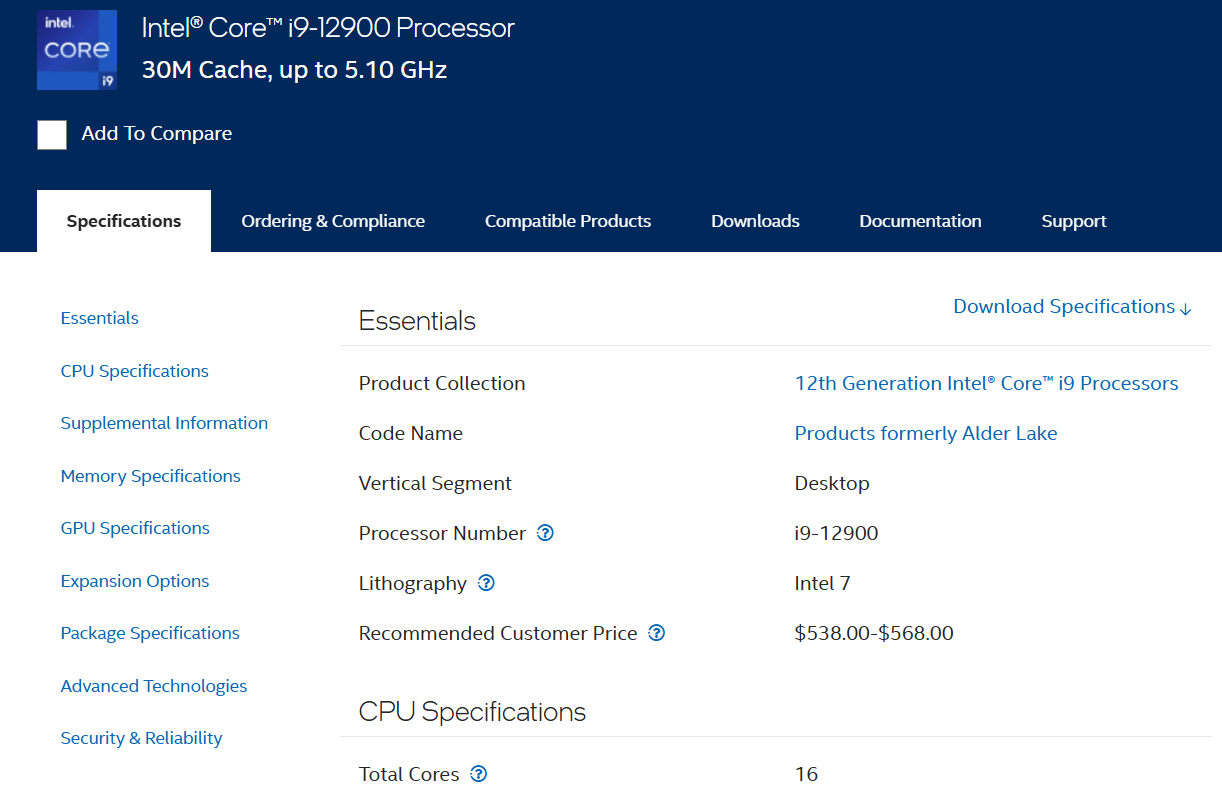Select the Specifications tab
Viewport: 1222px width, 790px height.
click(x=124, y=221)
